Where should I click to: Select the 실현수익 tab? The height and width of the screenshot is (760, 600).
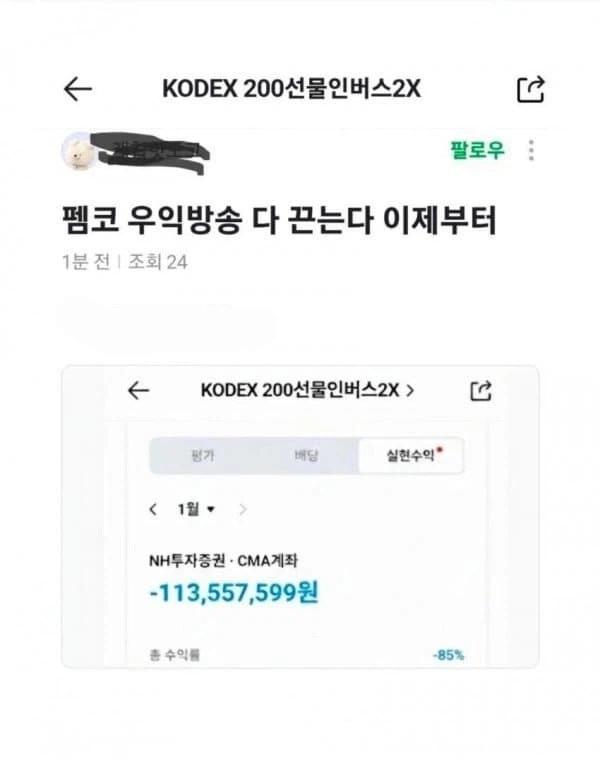click(411, 456)
